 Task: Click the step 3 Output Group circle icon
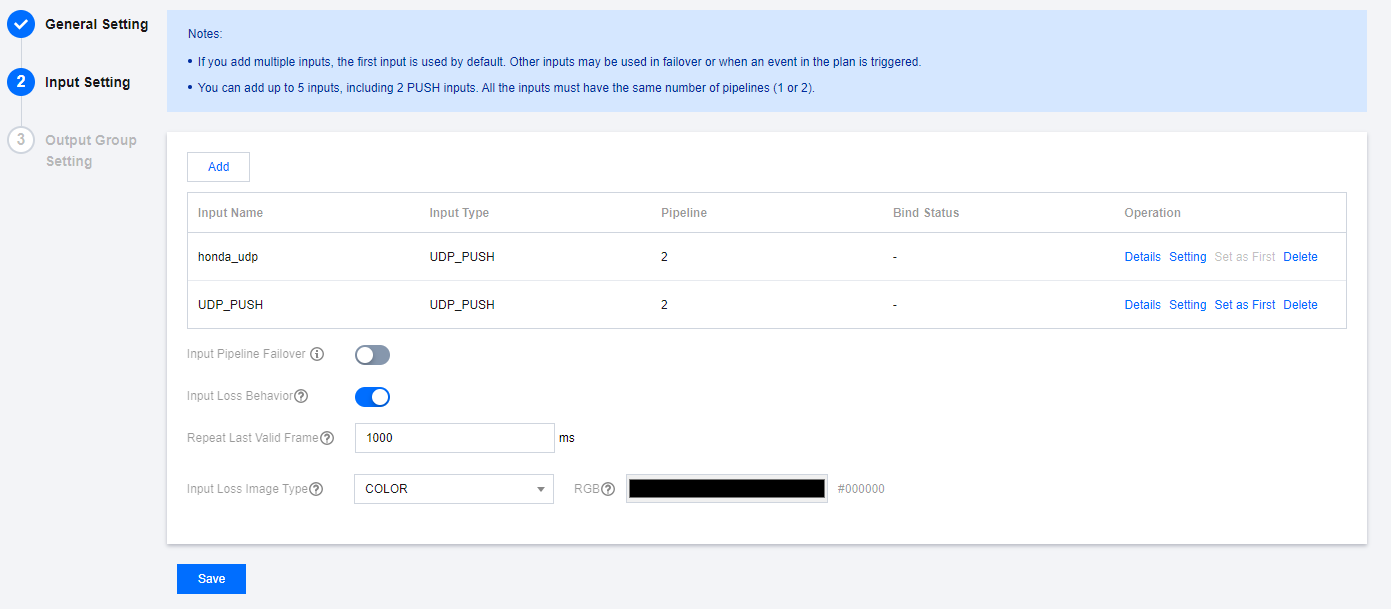click(21, 140)
